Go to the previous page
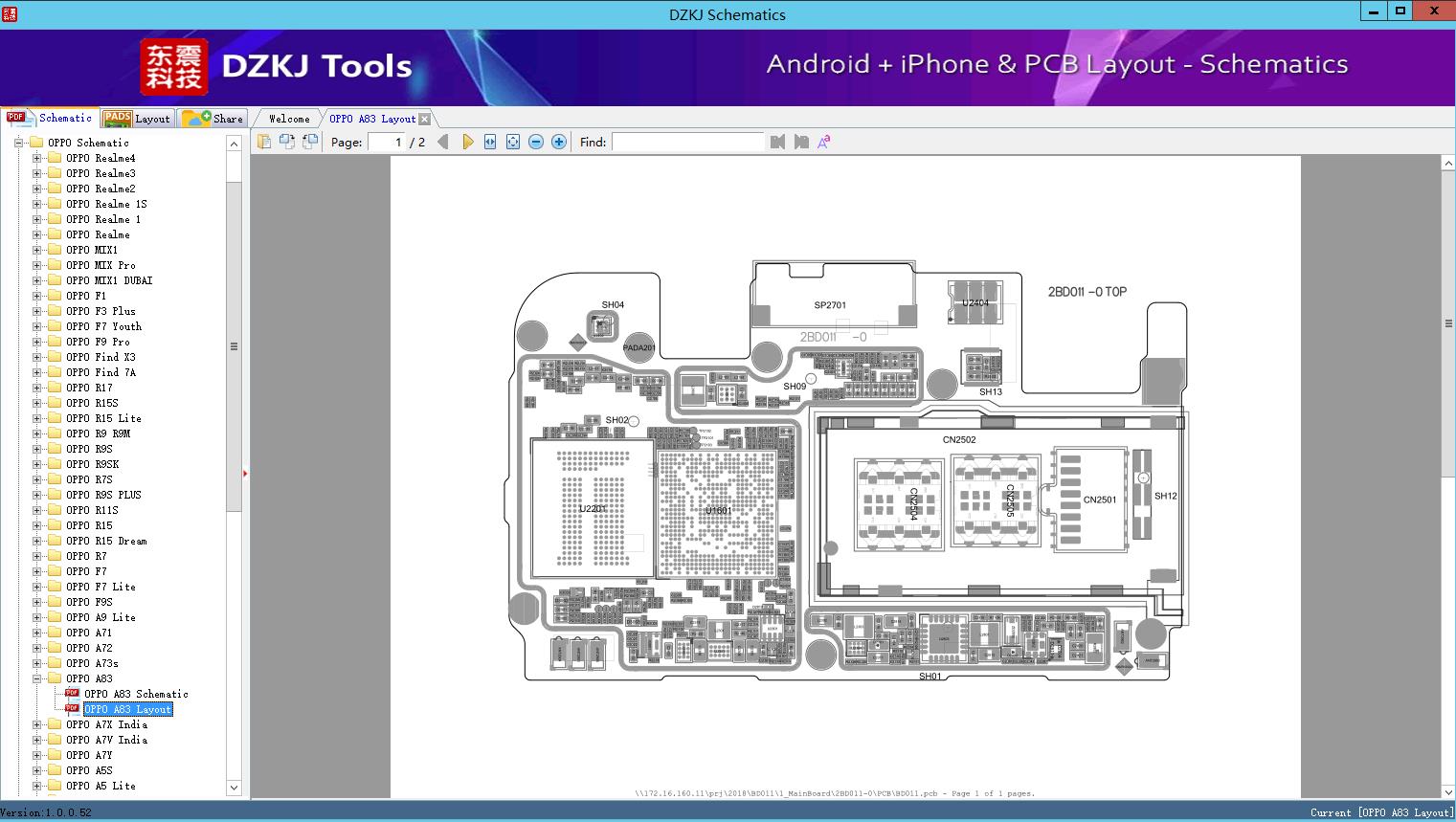1456x822 pixels. (442, 142)
